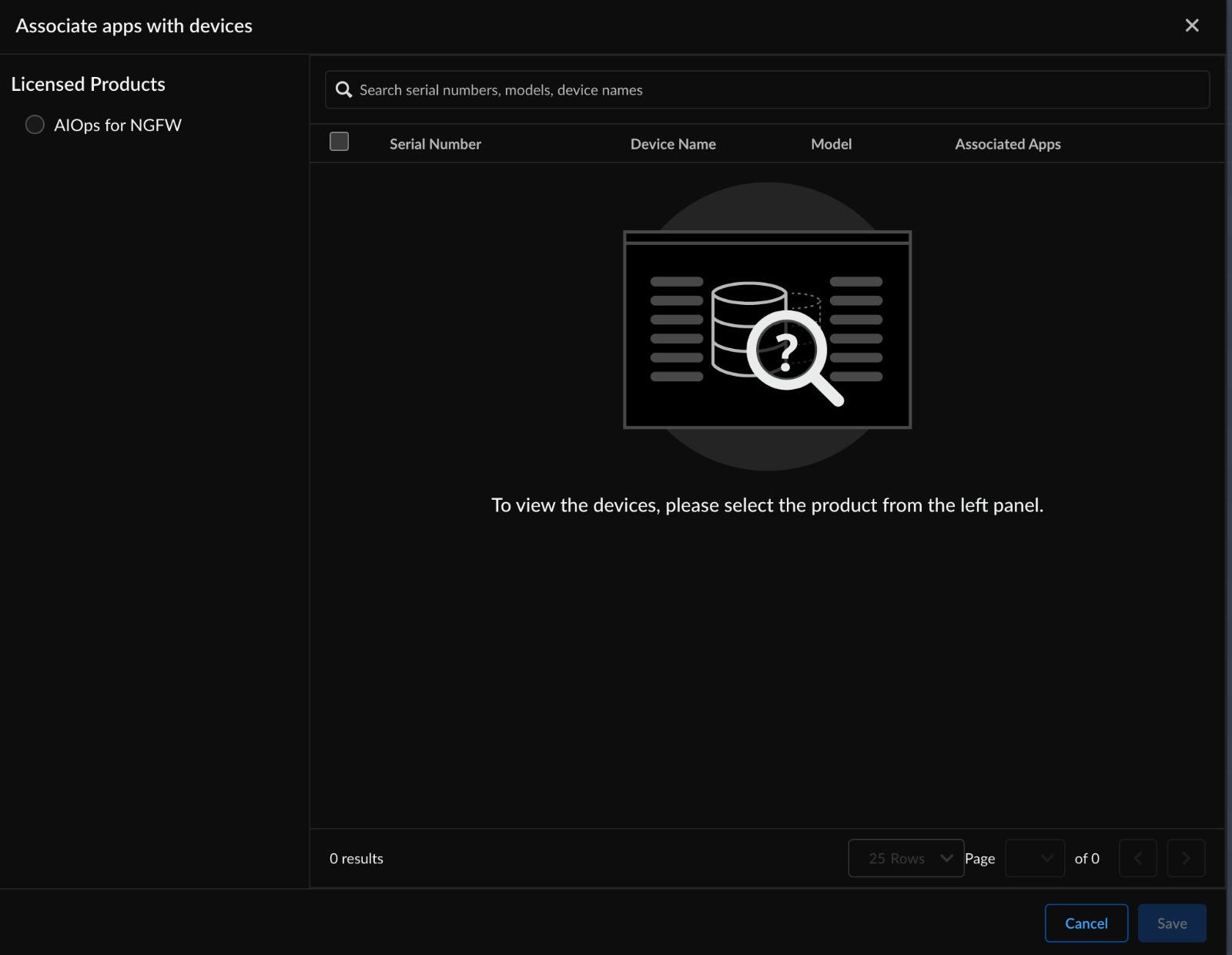This screenshot has width=1232, height=955.
Task: Sort by Serial Number column header
Action: click(435, 144)
